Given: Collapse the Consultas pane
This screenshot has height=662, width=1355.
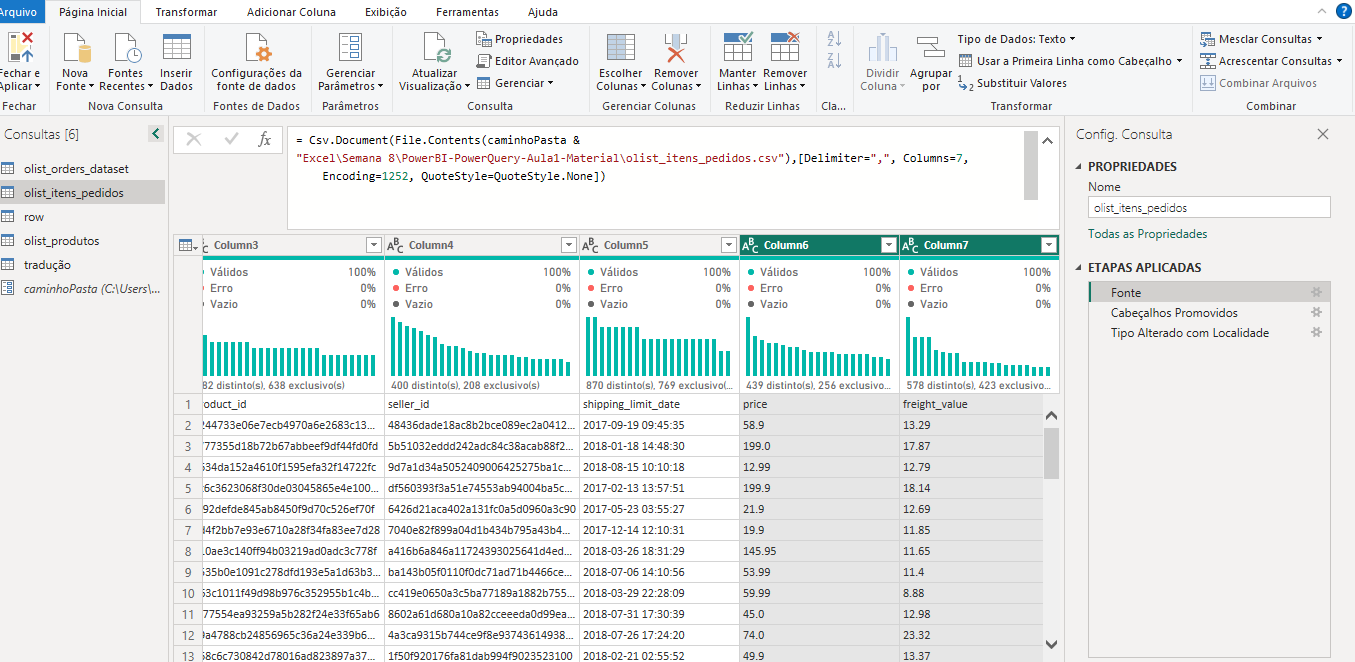Looking at the screenshot, I should coord(155,134).
